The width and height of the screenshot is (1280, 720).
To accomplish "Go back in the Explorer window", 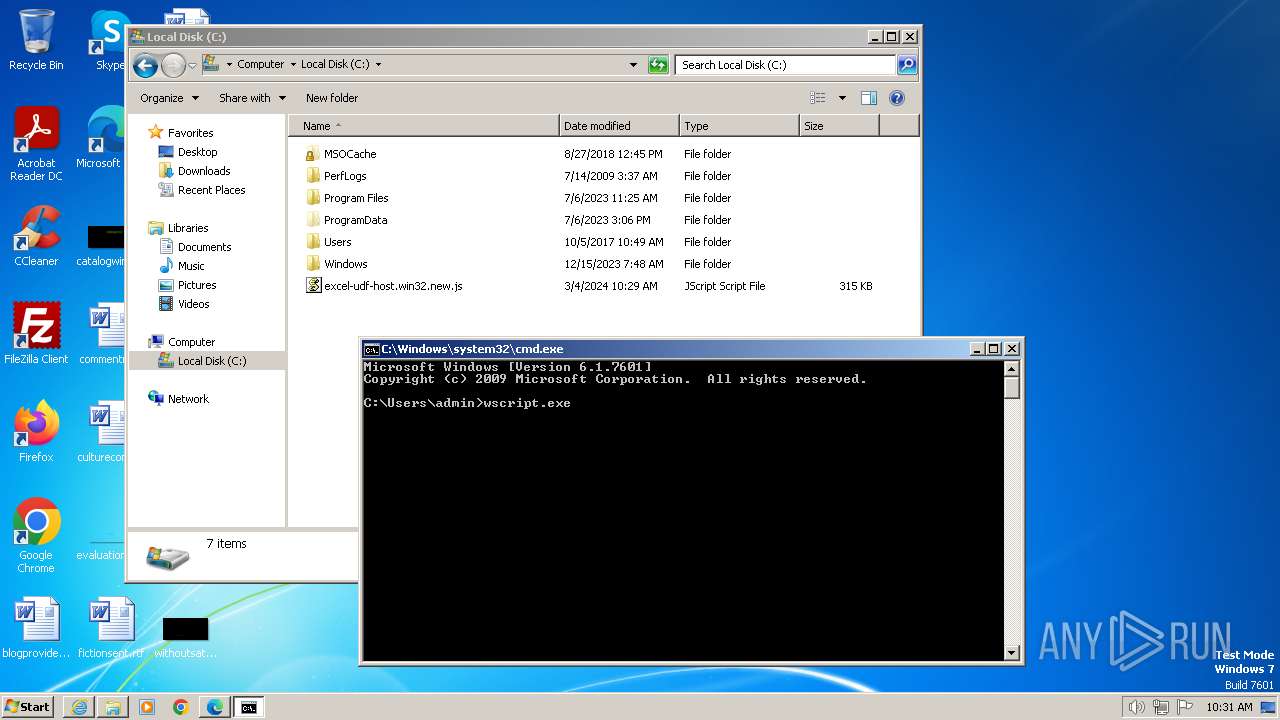I will point(145,65).
